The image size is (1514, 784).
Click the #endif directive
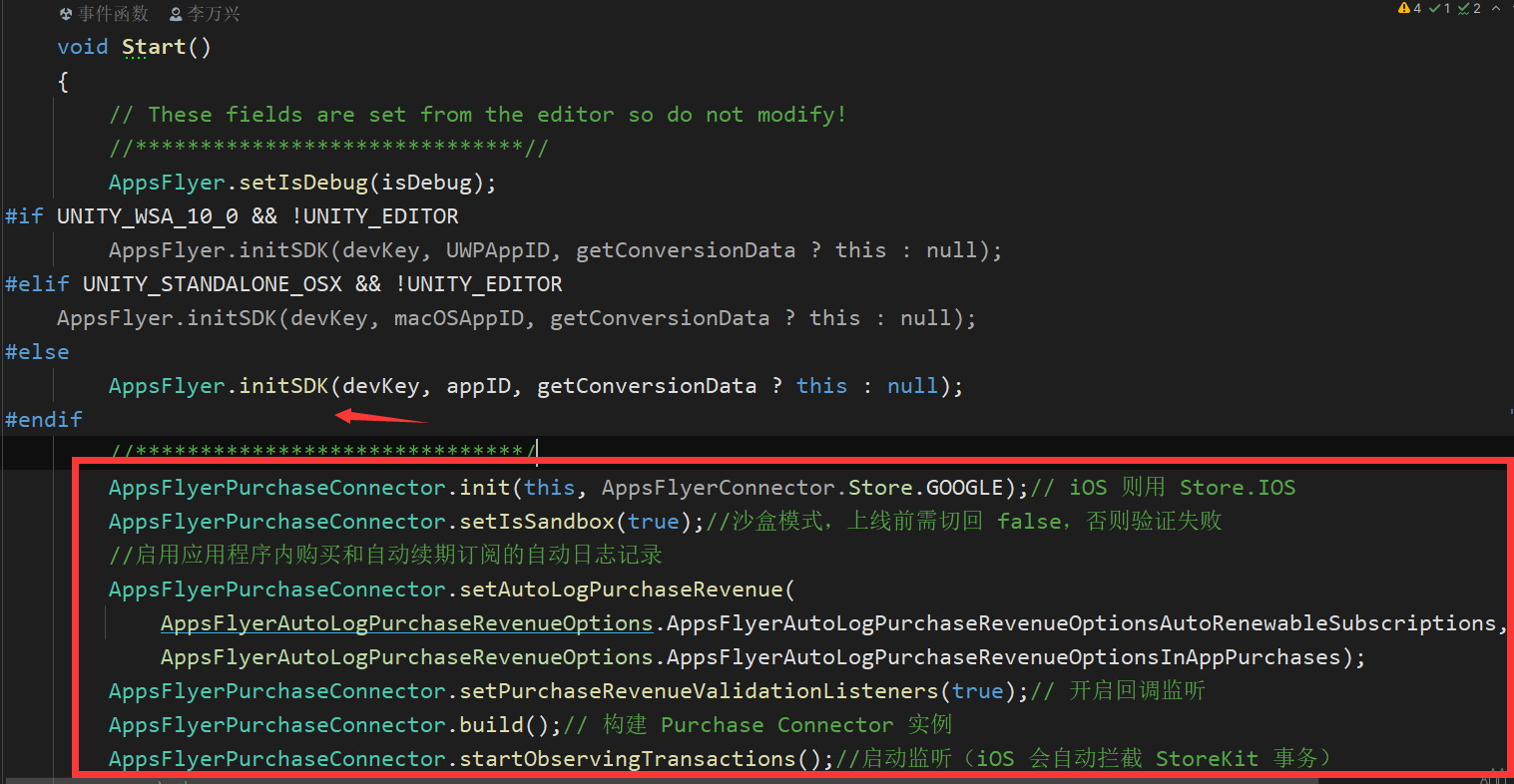tap(43, 420)
